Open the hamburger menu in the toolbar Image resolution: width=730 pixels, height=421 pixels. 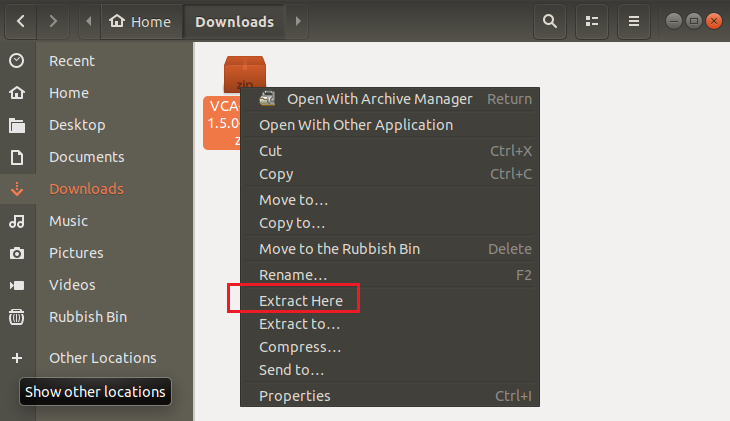tap(633, 21)
